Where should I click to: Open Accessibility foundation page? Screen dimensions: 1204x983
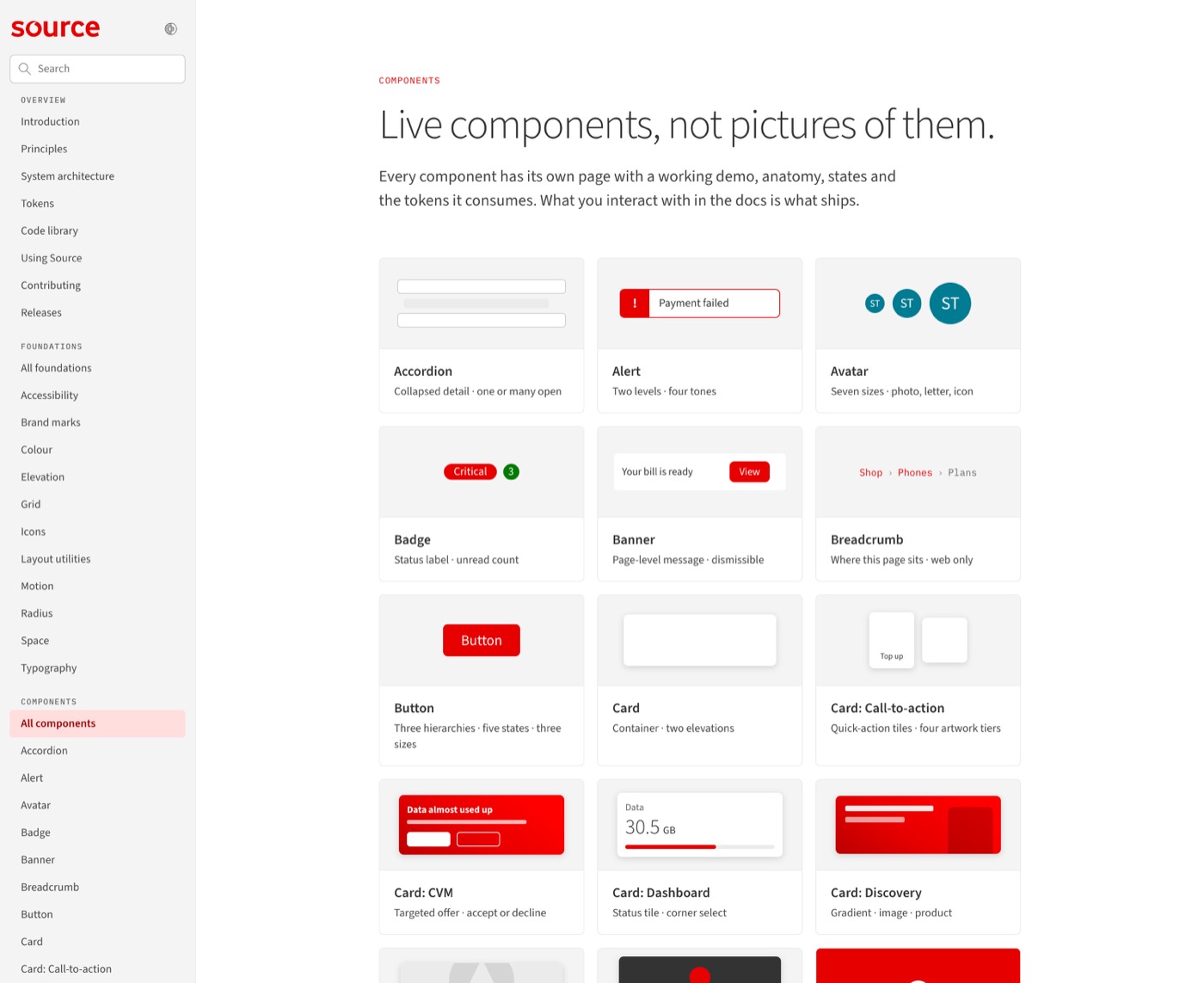click(49, 396)
